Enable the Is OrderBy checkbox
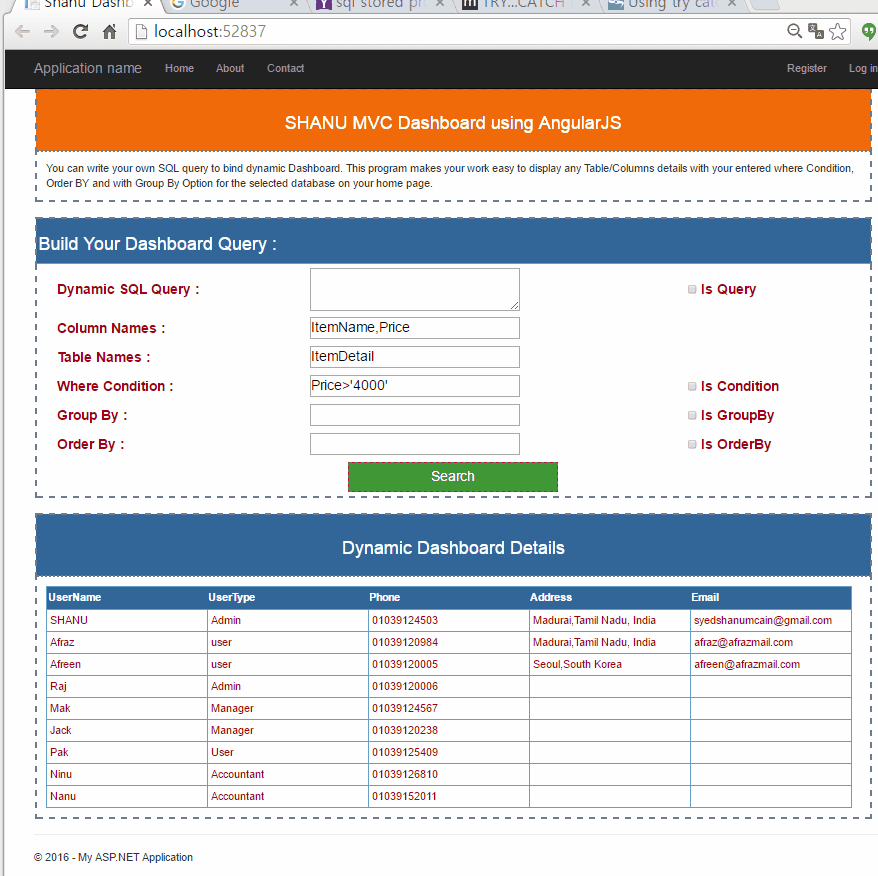Screen dimensions: 878x876 click(692, 444)
